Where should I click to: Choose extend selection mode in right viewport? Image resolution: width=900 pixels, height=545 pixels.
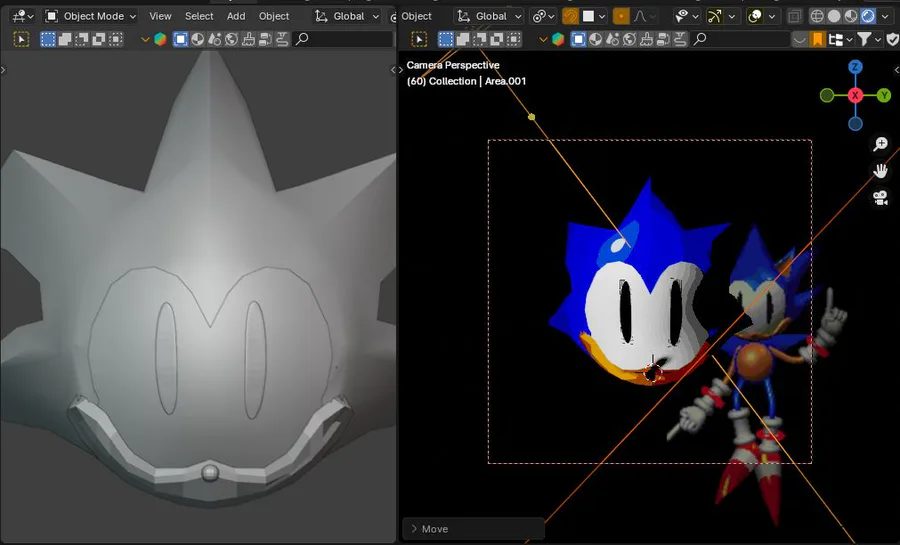click(x=463, y=39)
